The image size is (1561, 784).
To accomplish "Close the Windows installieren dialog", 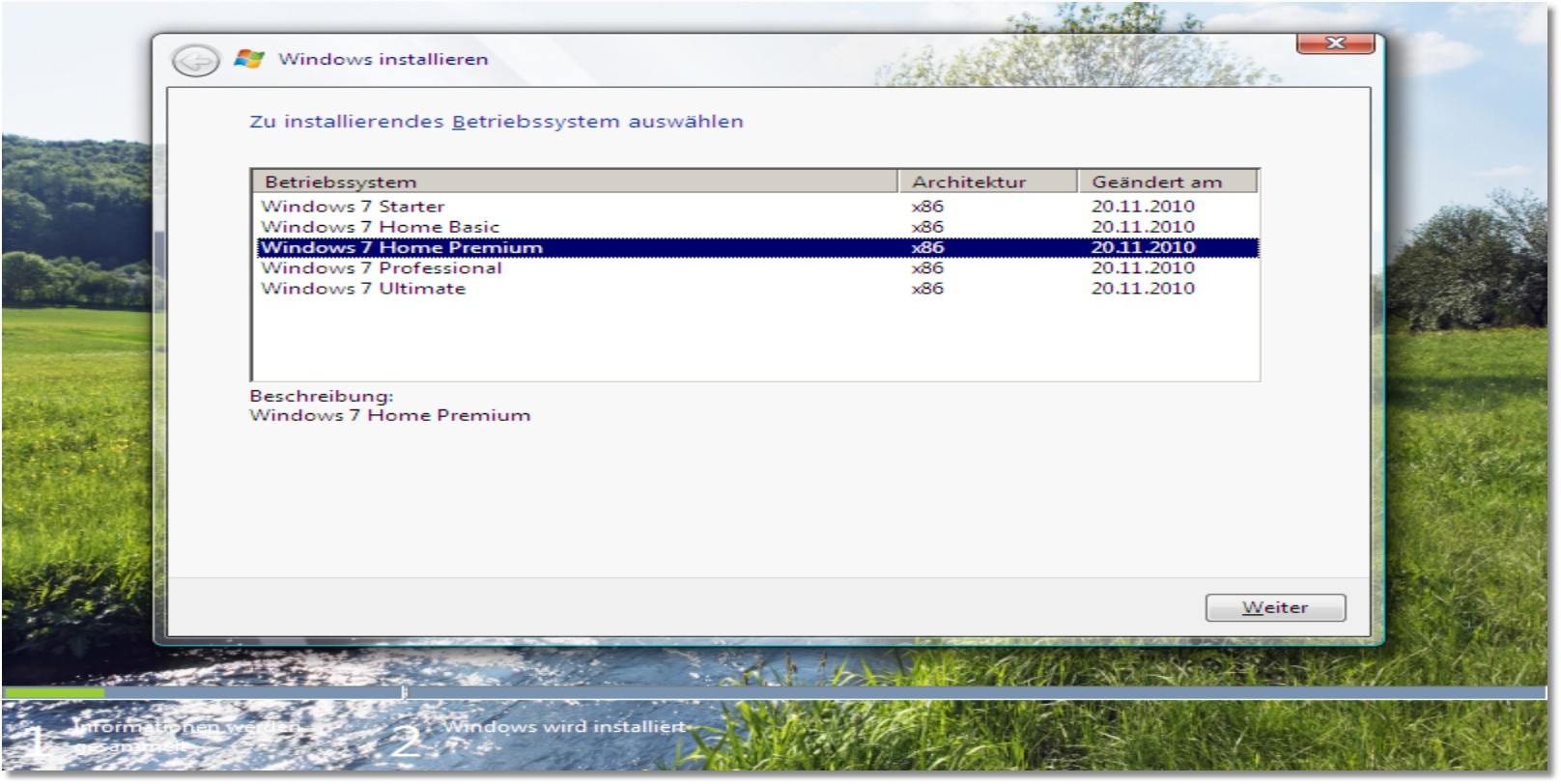I will tap(1335, 42).
